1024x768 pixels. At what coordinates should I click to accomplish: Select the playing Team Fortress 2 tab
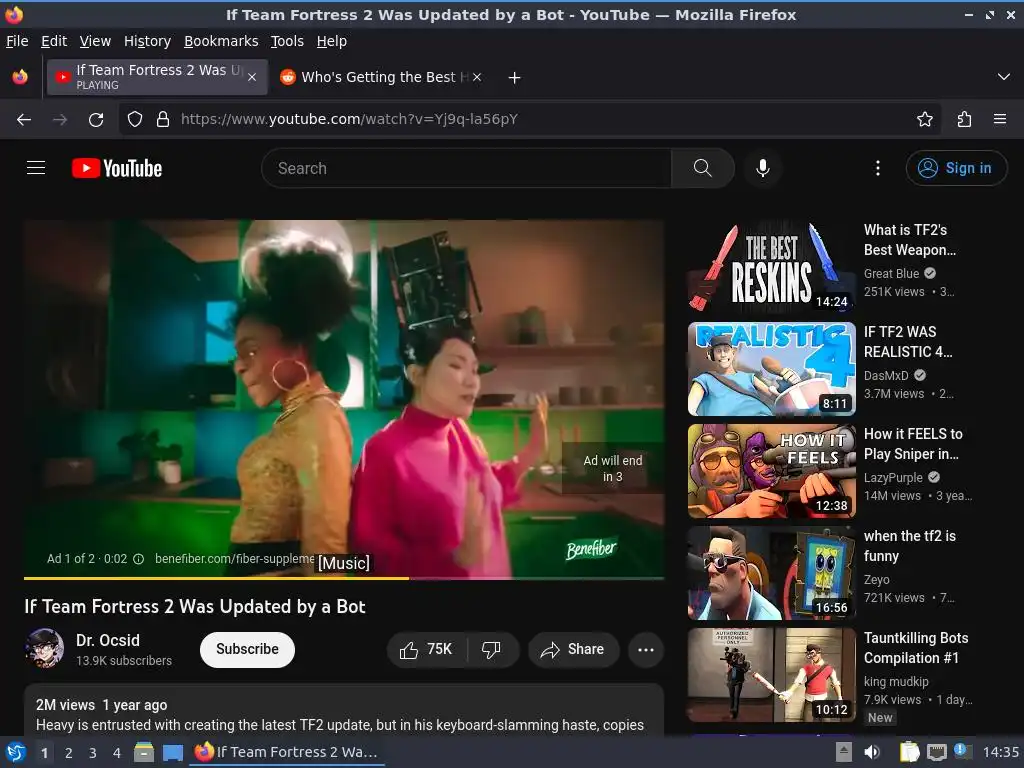(x=157, y=77)
